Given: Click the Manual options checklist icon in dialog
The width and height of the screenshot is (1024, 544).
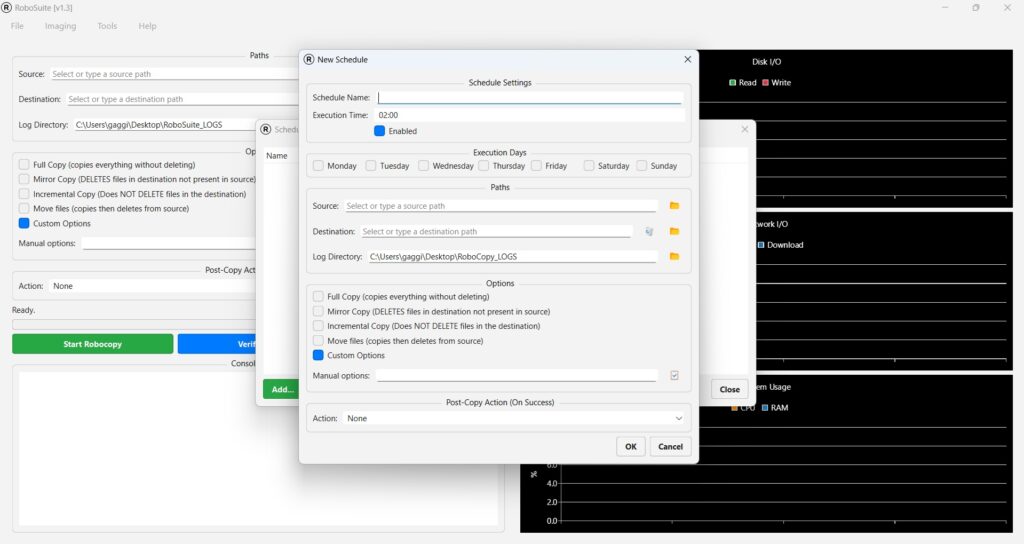Looking at the screenshot, I should pyautogui.click(x=674, y=376).
